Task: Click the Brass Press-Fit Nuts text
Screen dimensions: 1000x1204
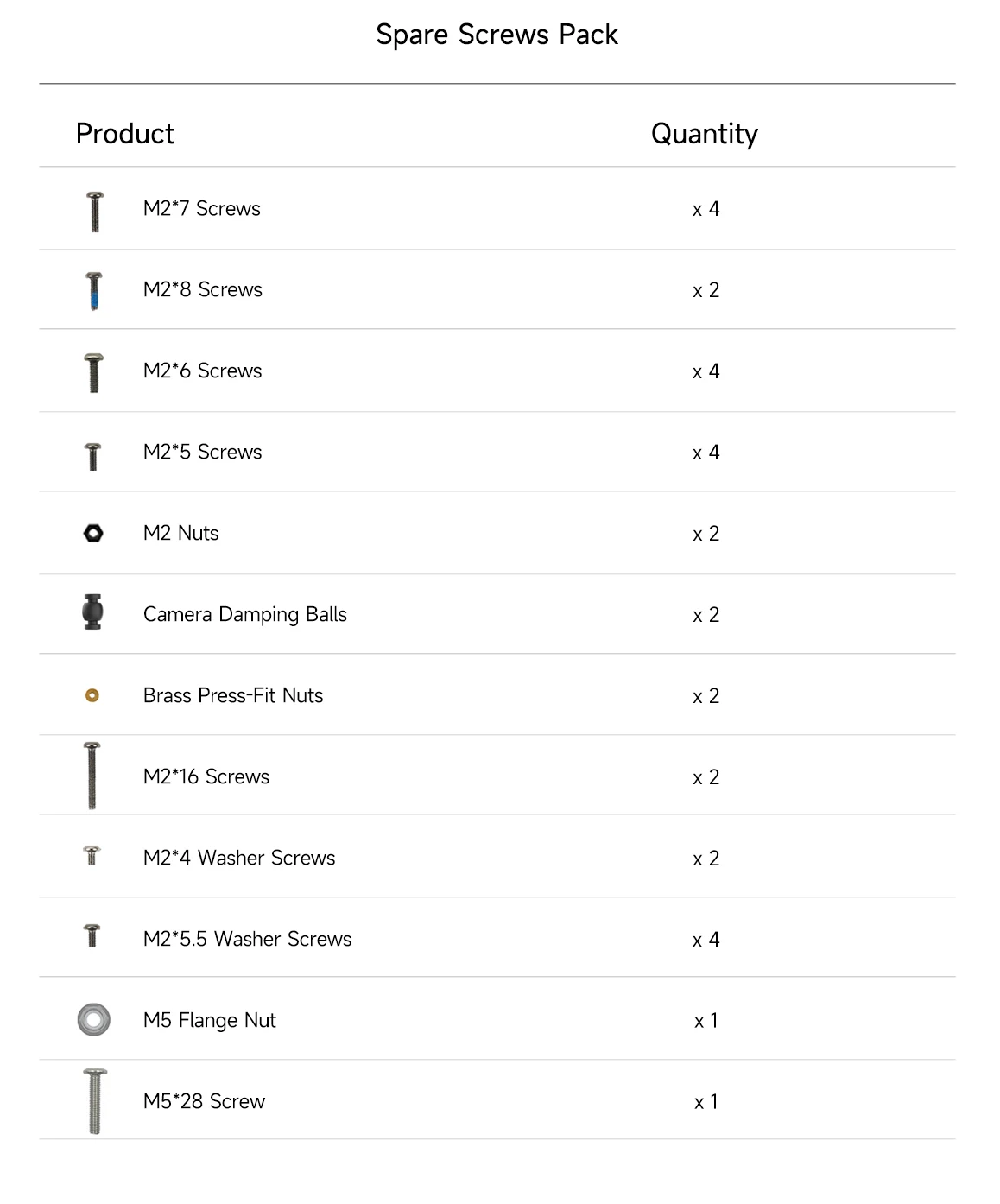Action: click(233, 695)
